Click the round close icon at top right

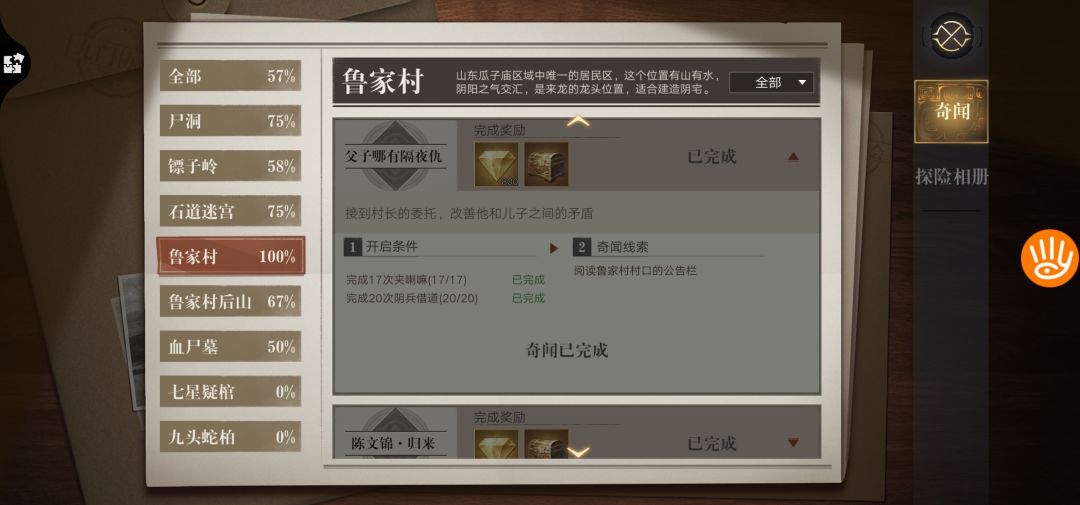point(951,36)
